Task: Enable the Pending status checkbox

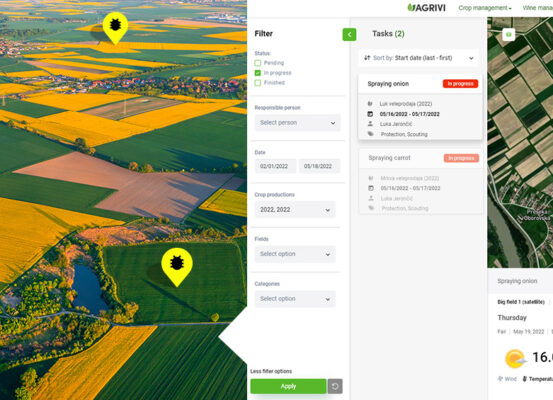Action: (258, 63)
